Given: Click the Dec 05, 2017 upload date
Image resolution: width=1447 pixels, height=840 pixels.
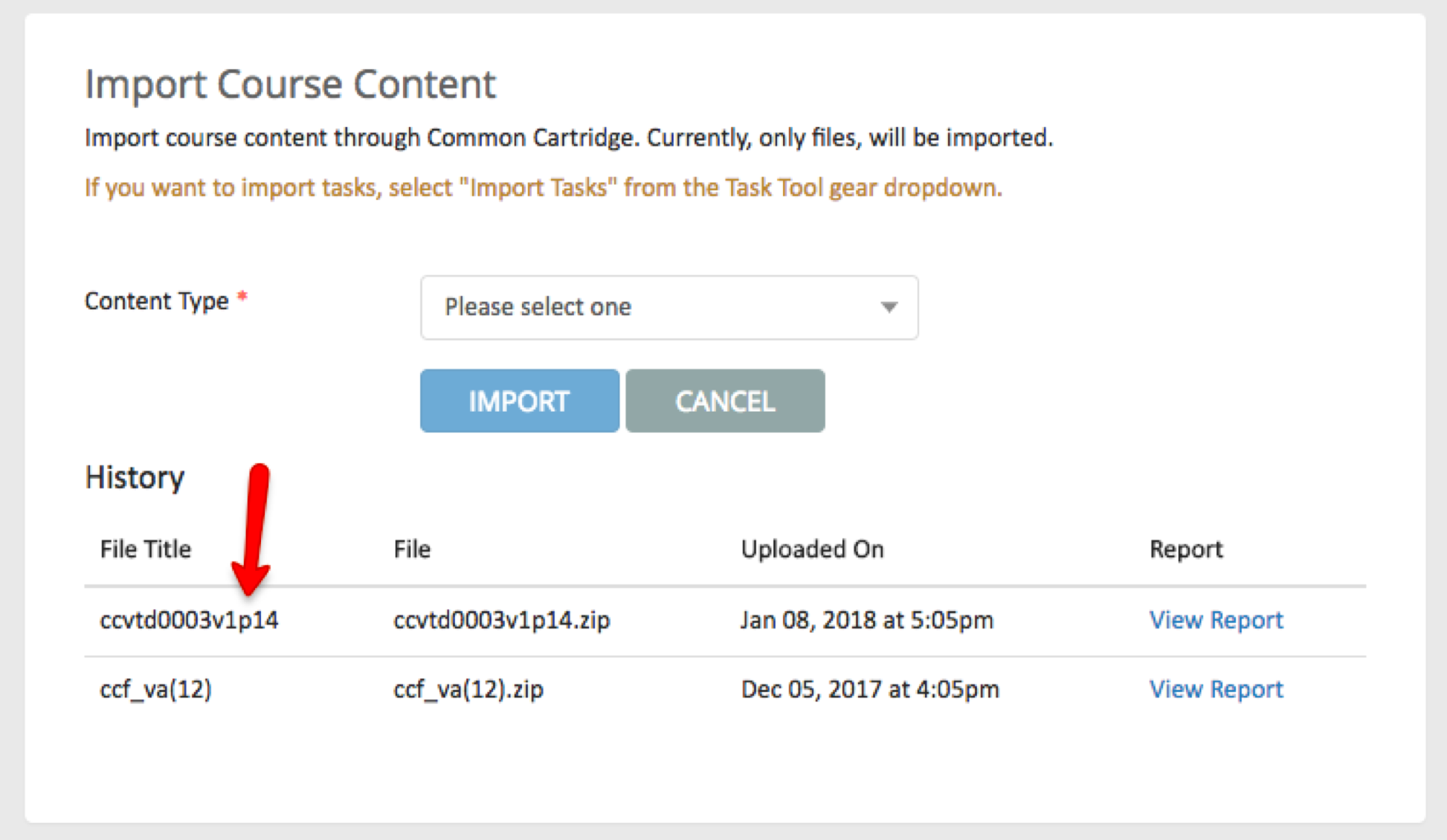Looking at the screenshot, I should click(870, 689).
